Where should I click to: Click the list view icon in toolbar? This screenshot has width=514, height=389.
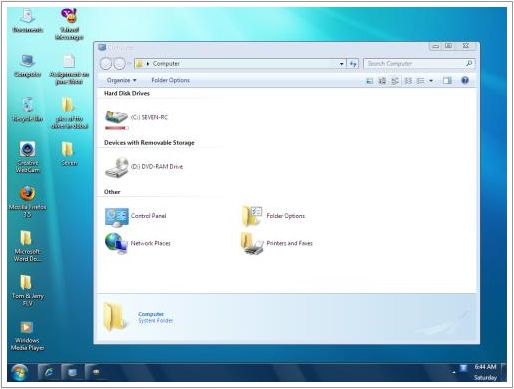[x=421, y=81]
